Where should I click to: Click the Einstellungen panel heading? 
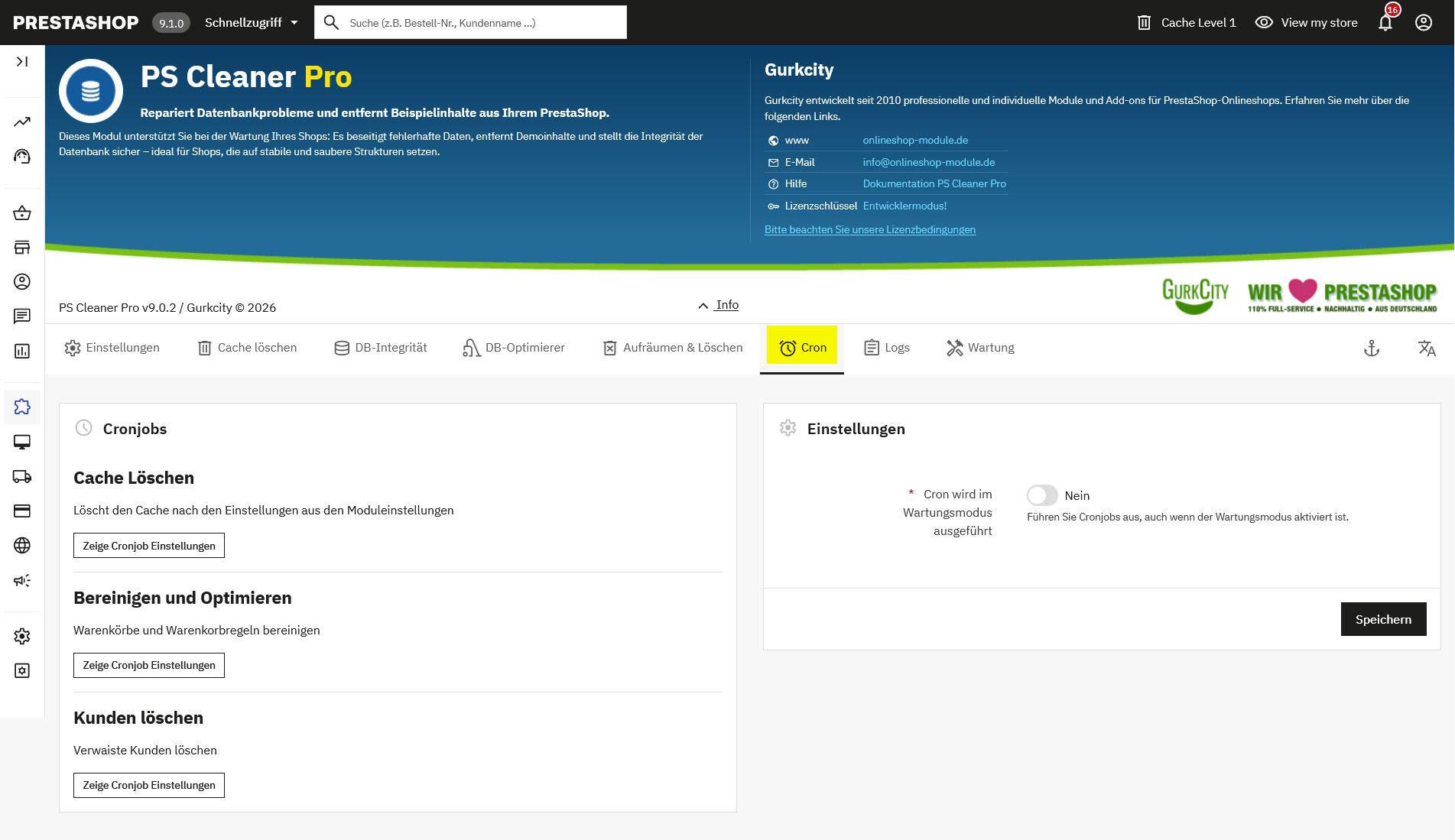pyautogui.click(x=856, y=429)
